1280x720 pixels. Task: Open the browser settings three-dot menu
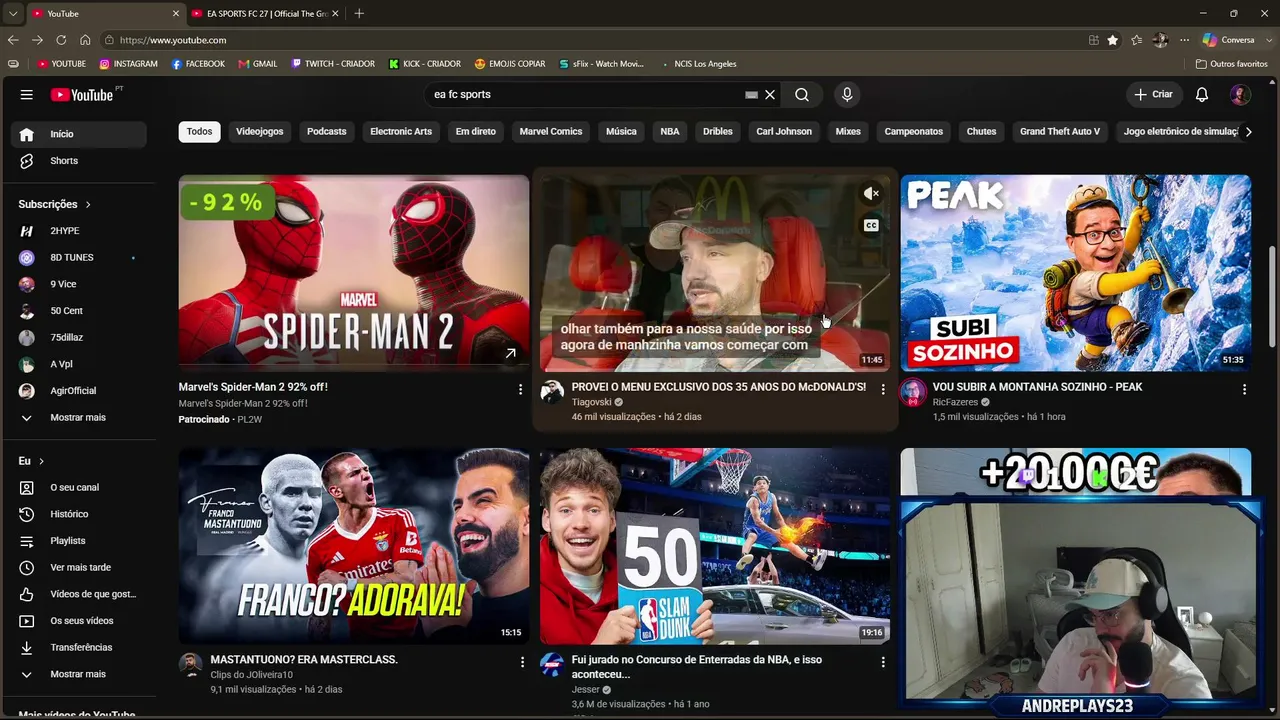1185,40
